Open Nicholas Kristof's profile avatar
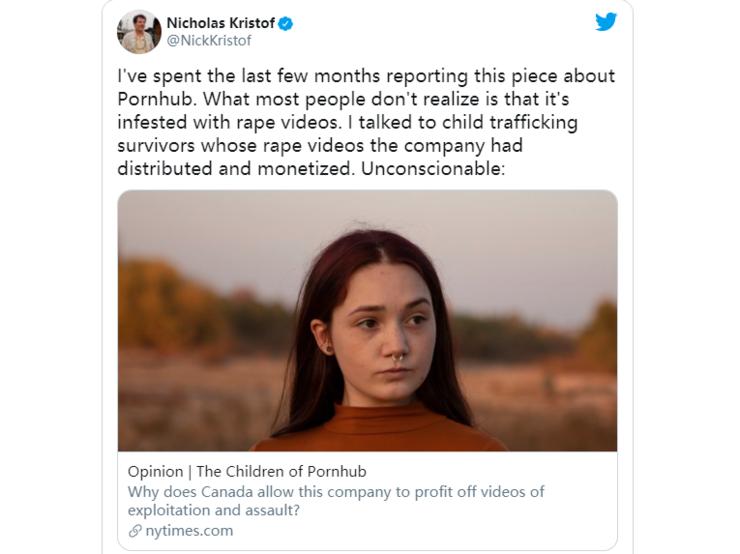Viewport: 740px width, 554px height. (139, 32)
